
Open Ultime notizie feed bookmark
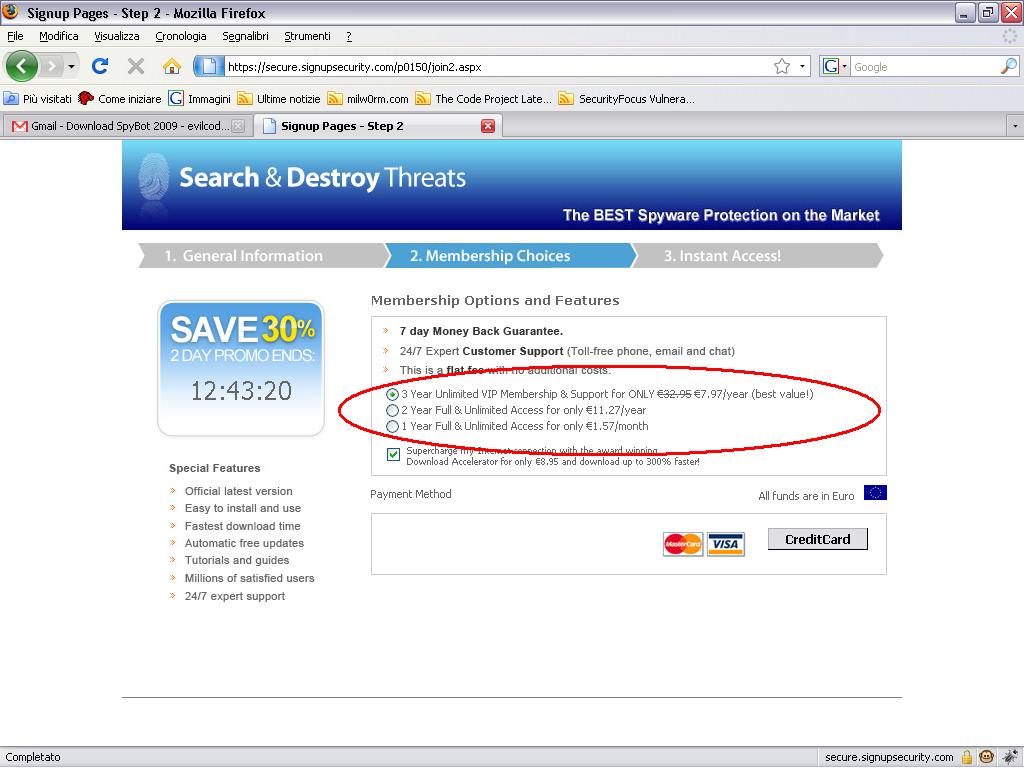[279, 99]
